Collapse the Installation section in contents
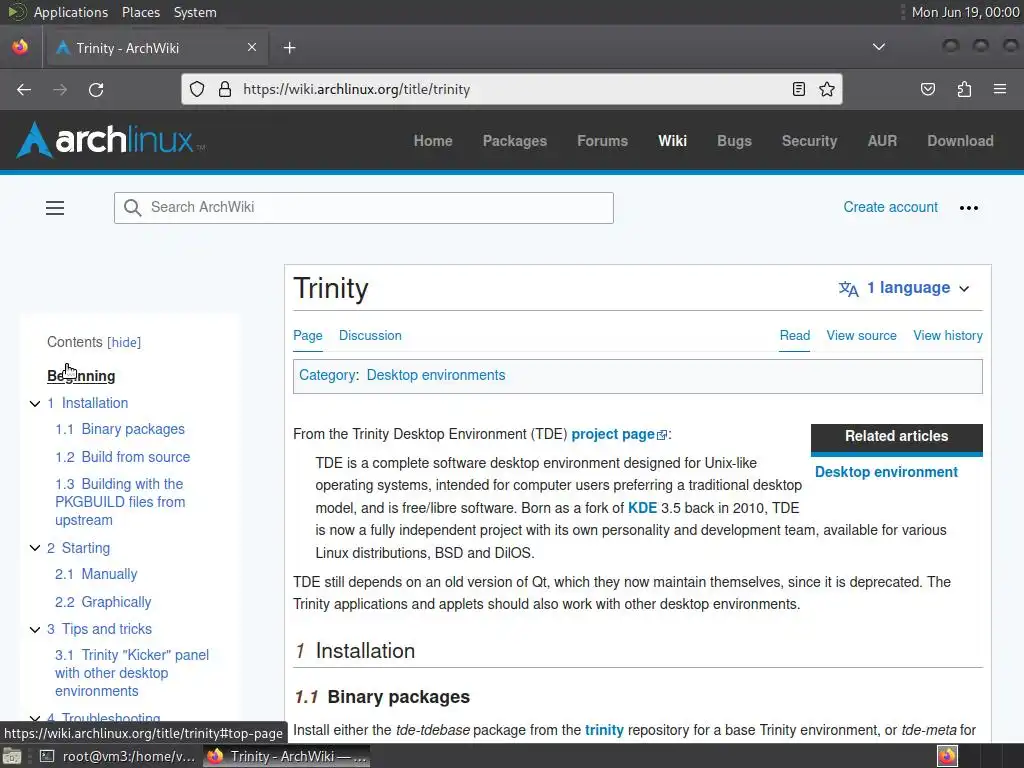 pyautogui.click(x=35, y=404)
